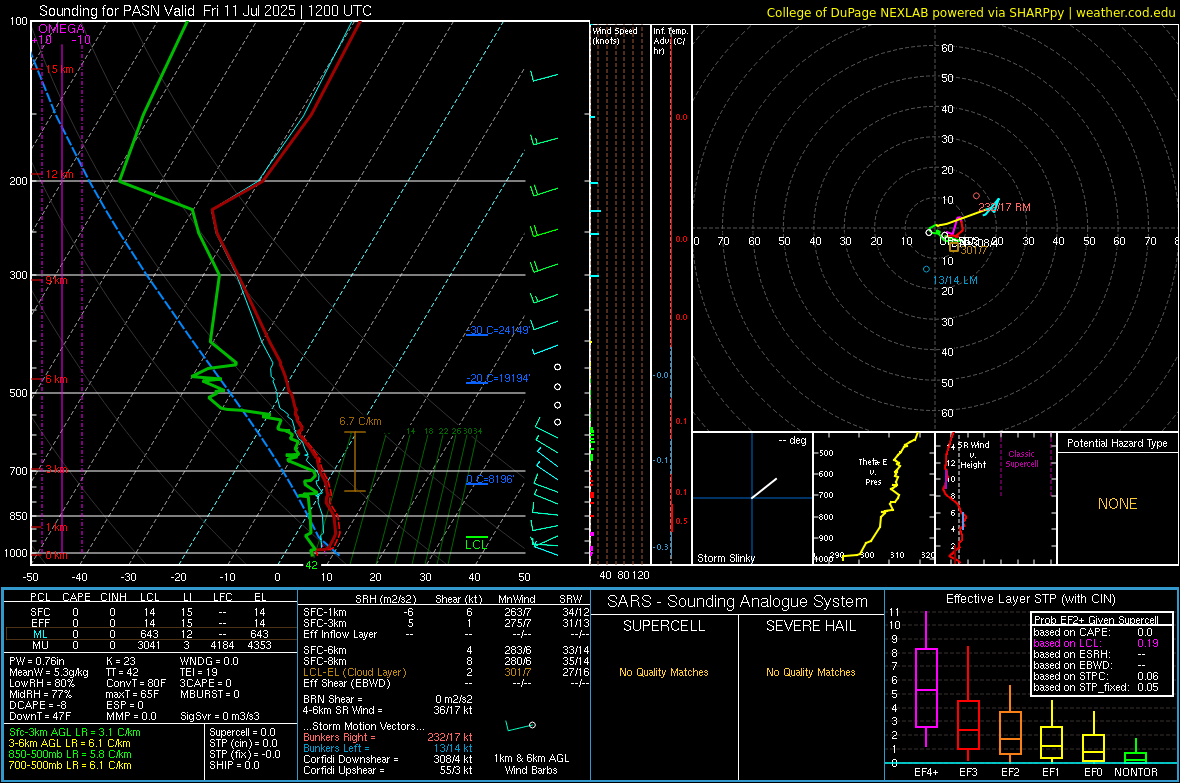This screenshot has width=1180, height=783.
Task: Click the '-30 C=24149'' temperature level label
Action: [498, 330]
